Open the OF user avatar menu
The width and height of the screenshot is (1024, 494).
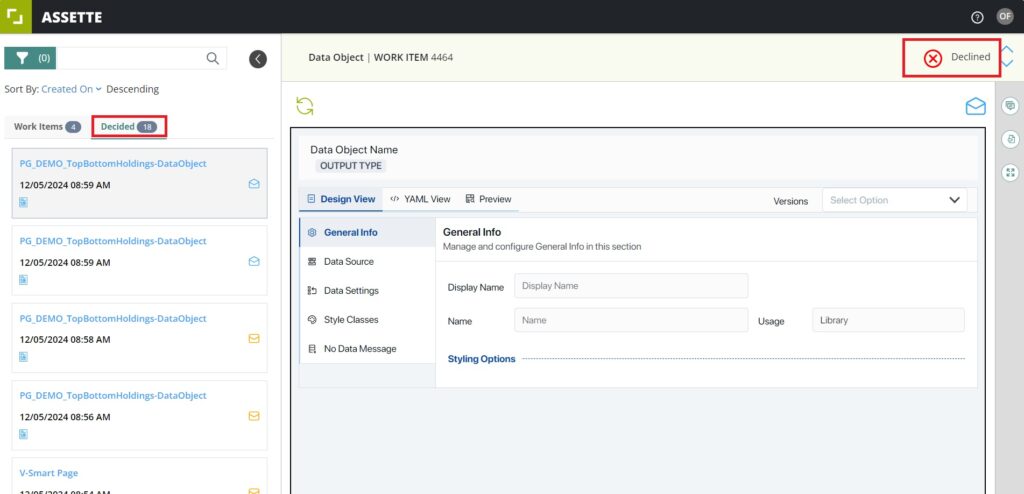click(1005, 17)
